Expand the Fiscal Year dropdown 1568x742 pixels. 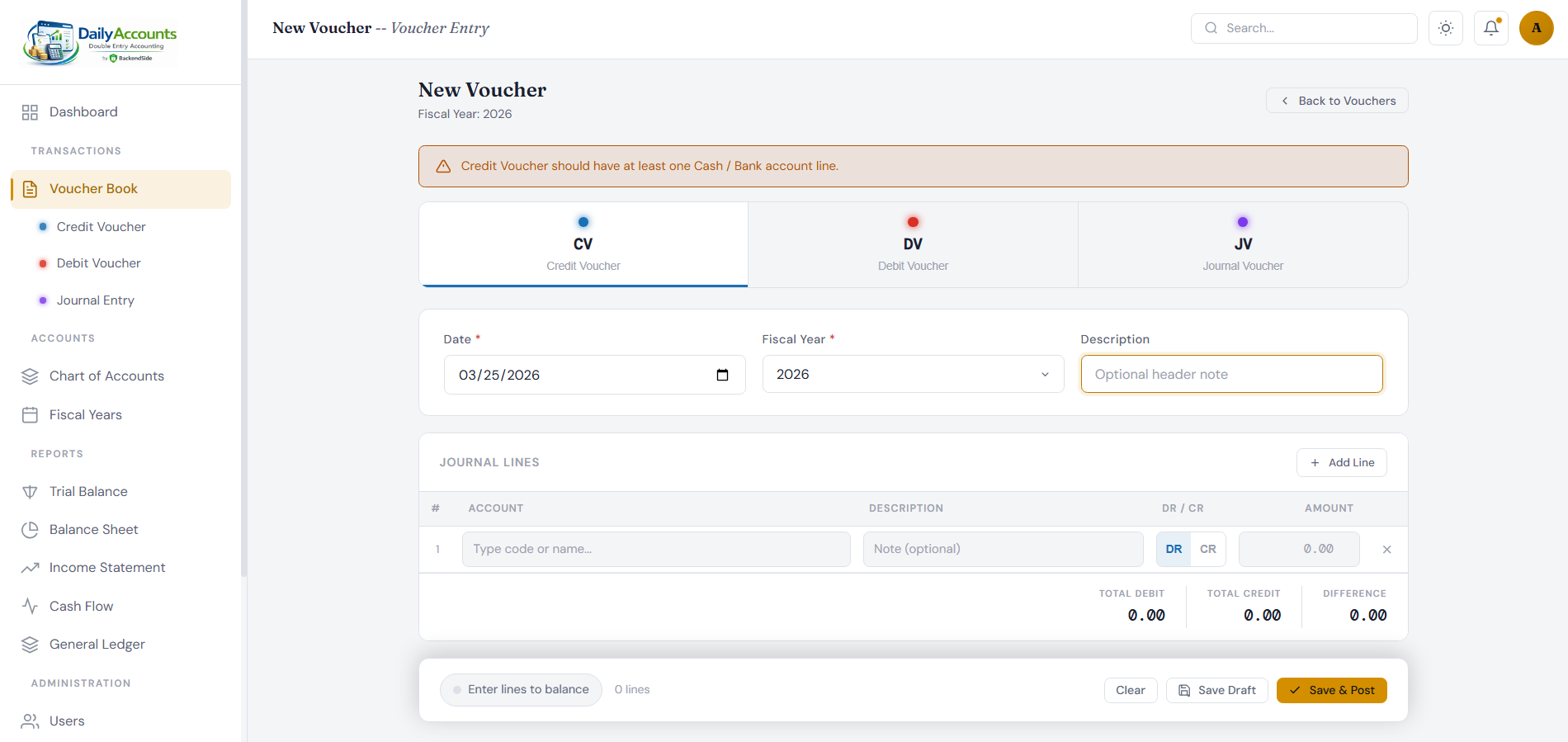[913, 375]
